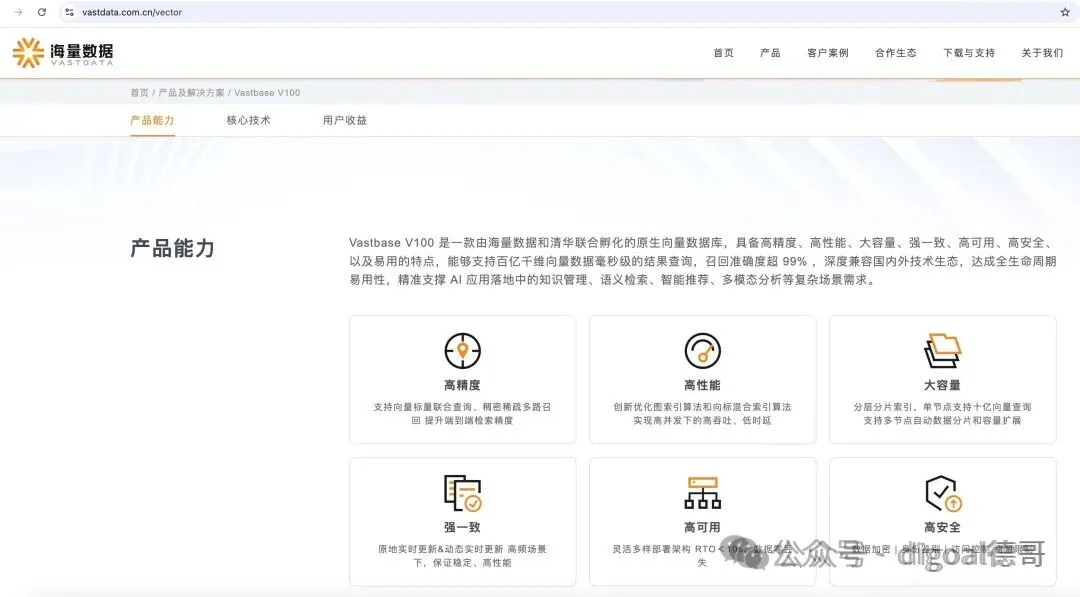This screenshot has width=1080, height=597.
Task: Click the 高精度 card title
Action: click(462, 385)
